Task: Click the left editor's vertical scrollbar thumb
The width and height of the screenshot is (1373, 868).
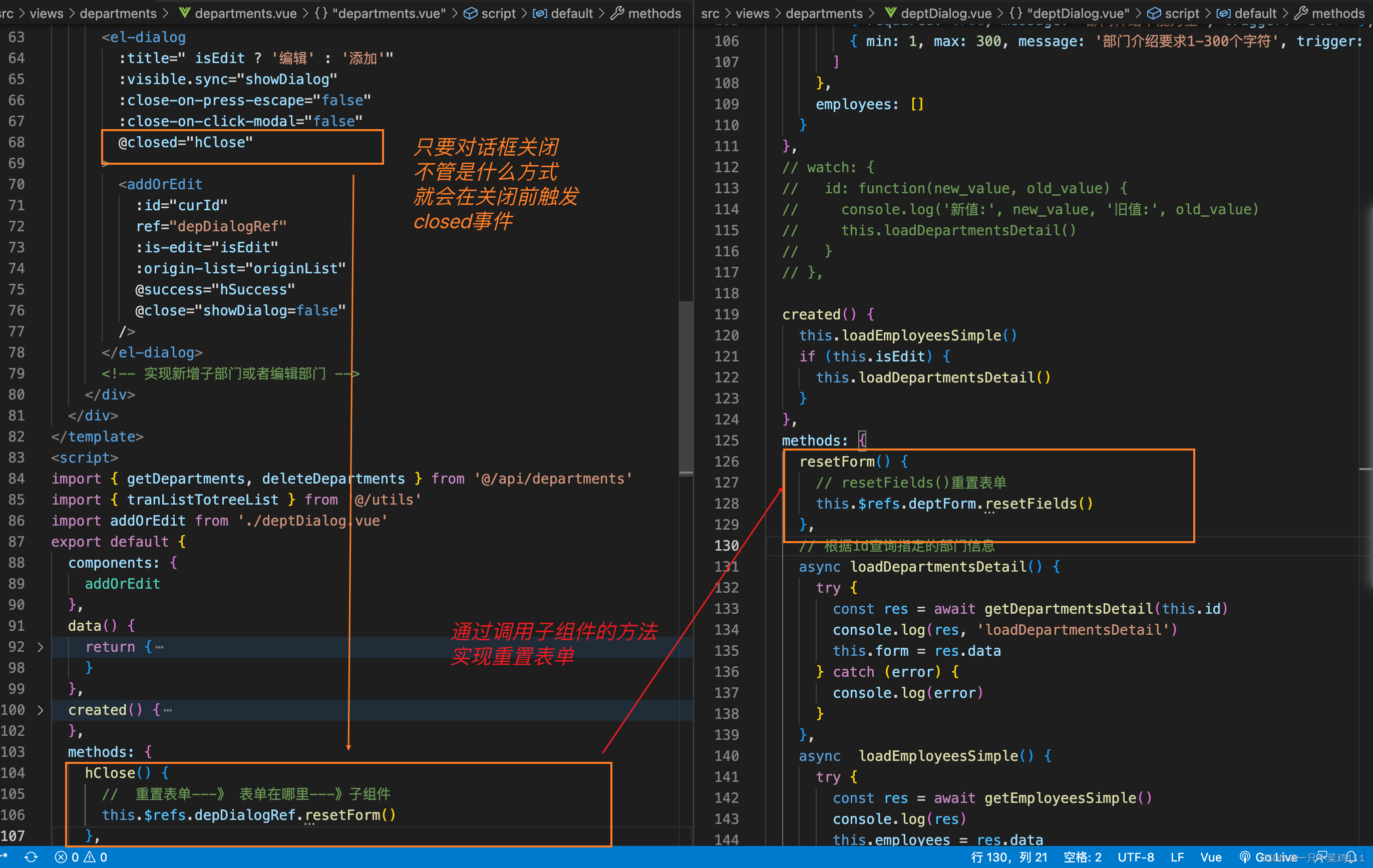Action: tap(686, 387)
